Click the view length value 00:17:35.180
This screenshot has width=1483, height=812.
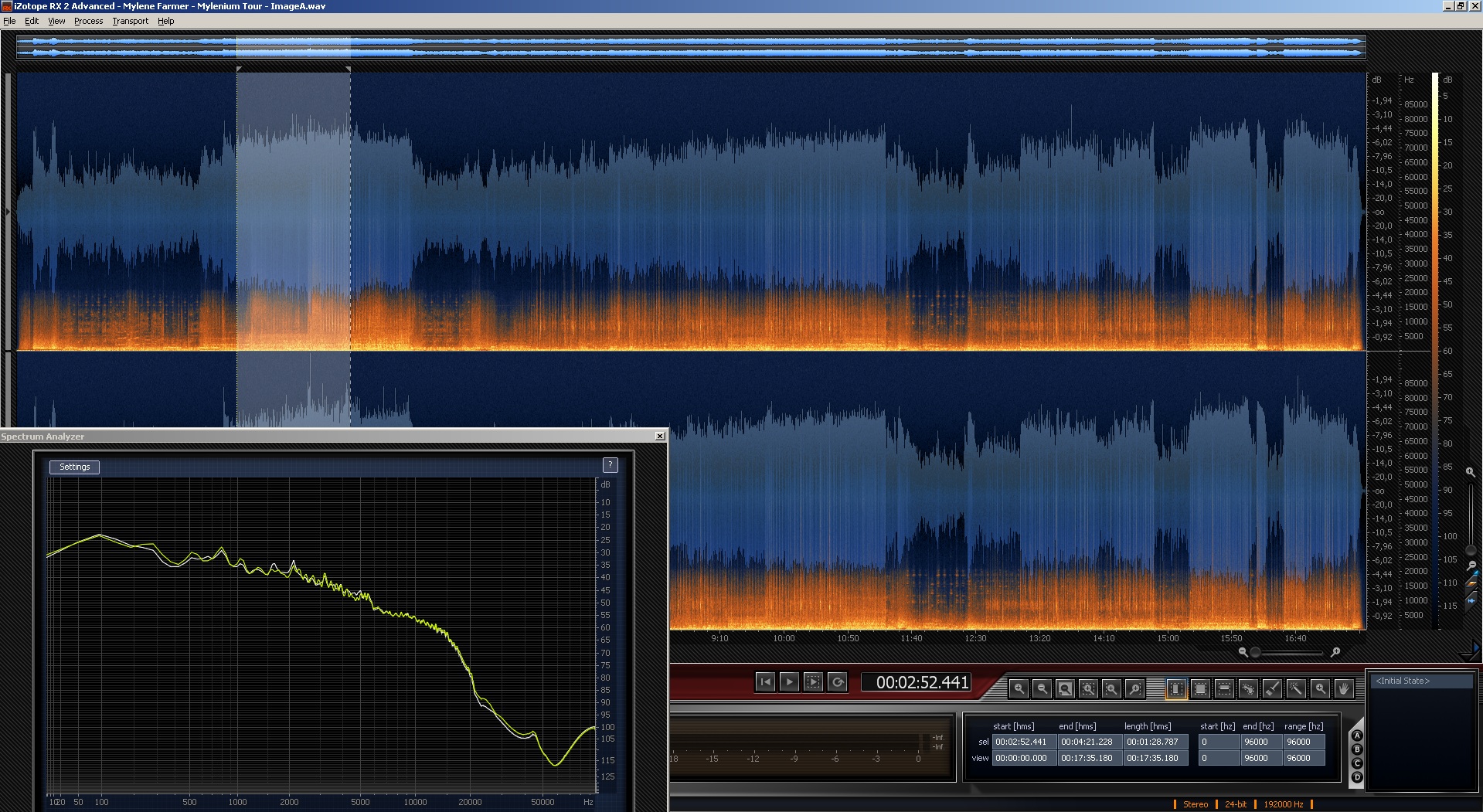coord(1155,758)
